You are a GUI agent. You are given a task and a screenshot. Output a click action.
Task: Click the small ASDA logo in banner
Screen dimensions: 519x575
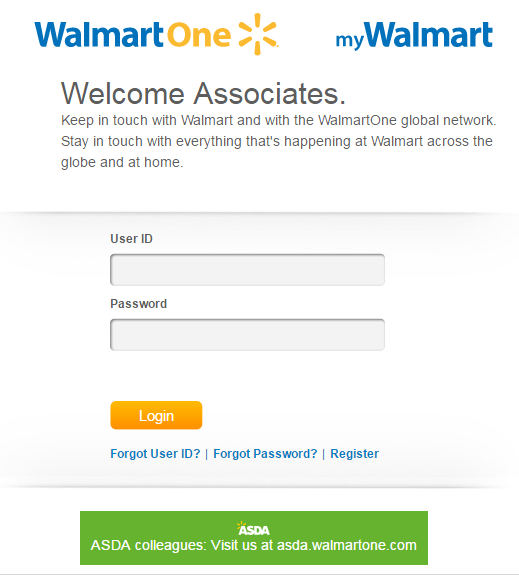pos(253,529)
